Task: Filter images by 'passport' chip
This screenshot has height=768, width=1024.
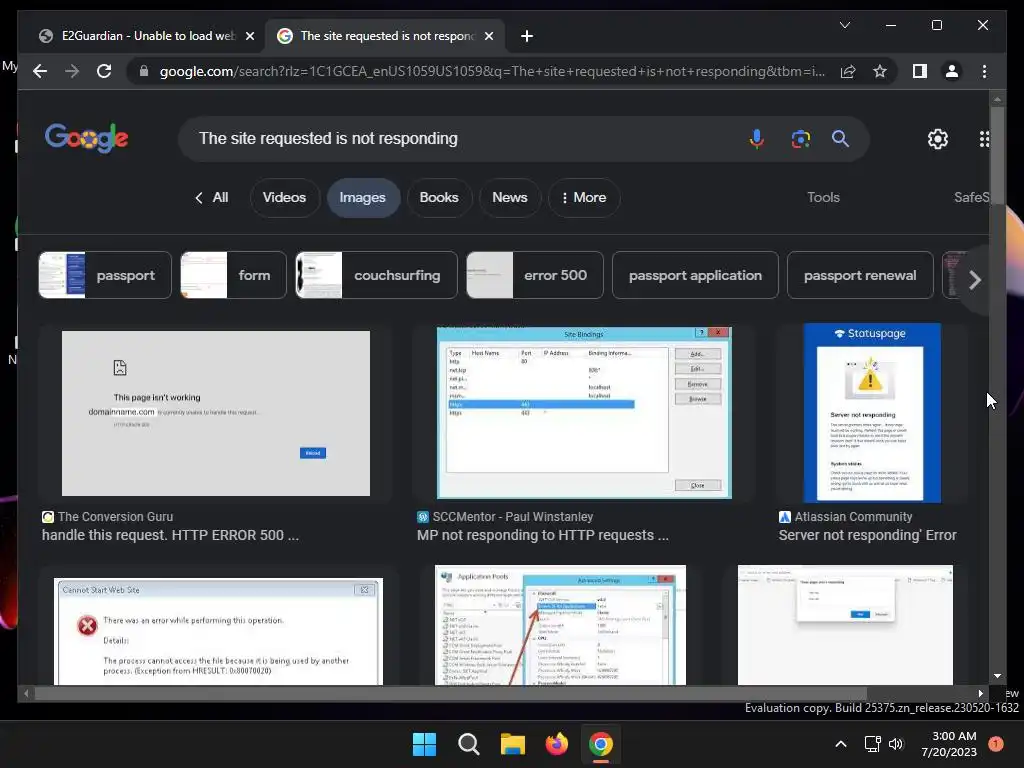Action: tap(105, 275)
